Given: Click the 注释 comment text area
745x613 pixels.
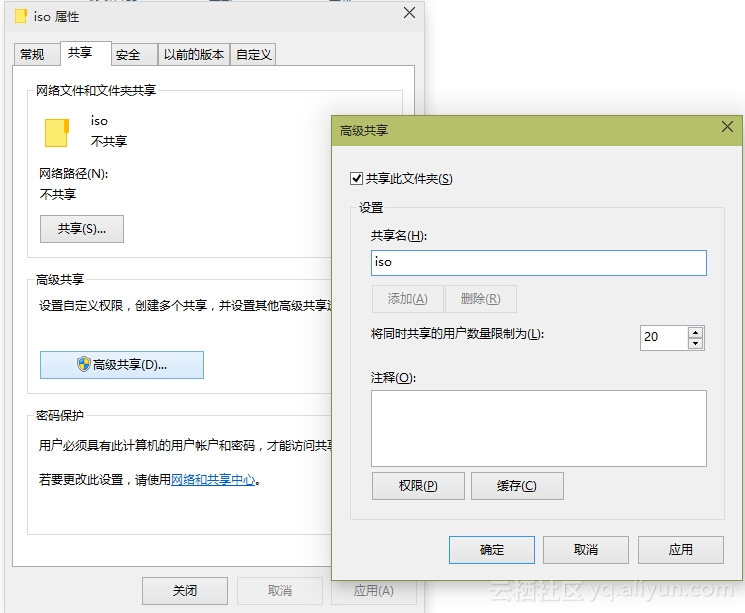Looking at the screenshot, I should (538, 428).
